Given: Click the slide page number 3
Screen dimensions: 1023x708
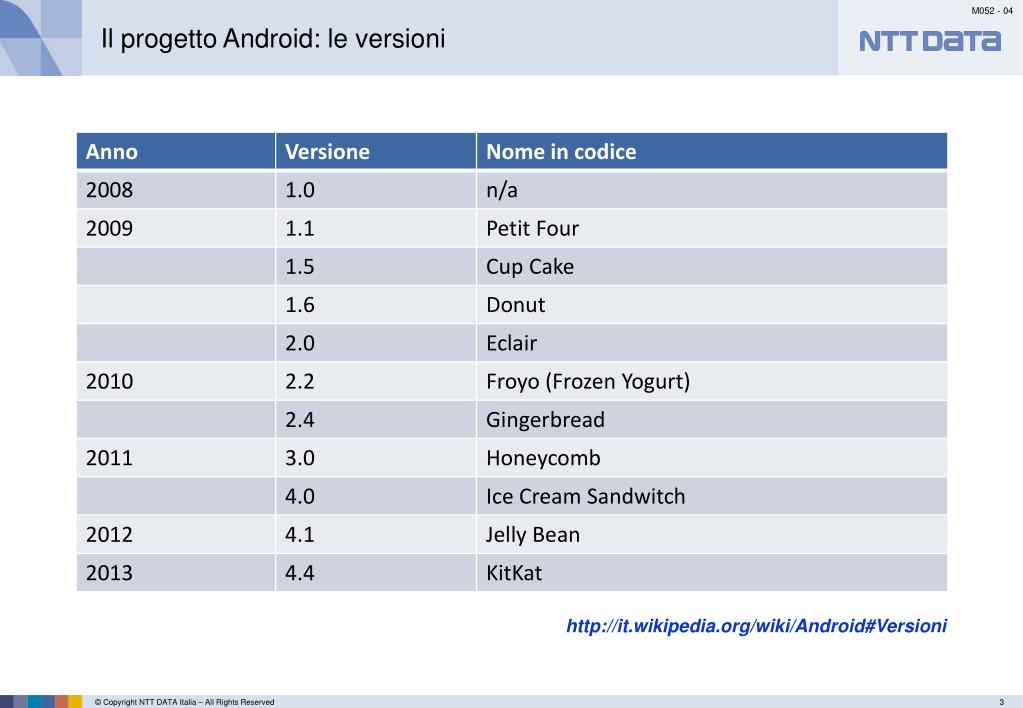Looking at the screenshot, I should 1001,702.
